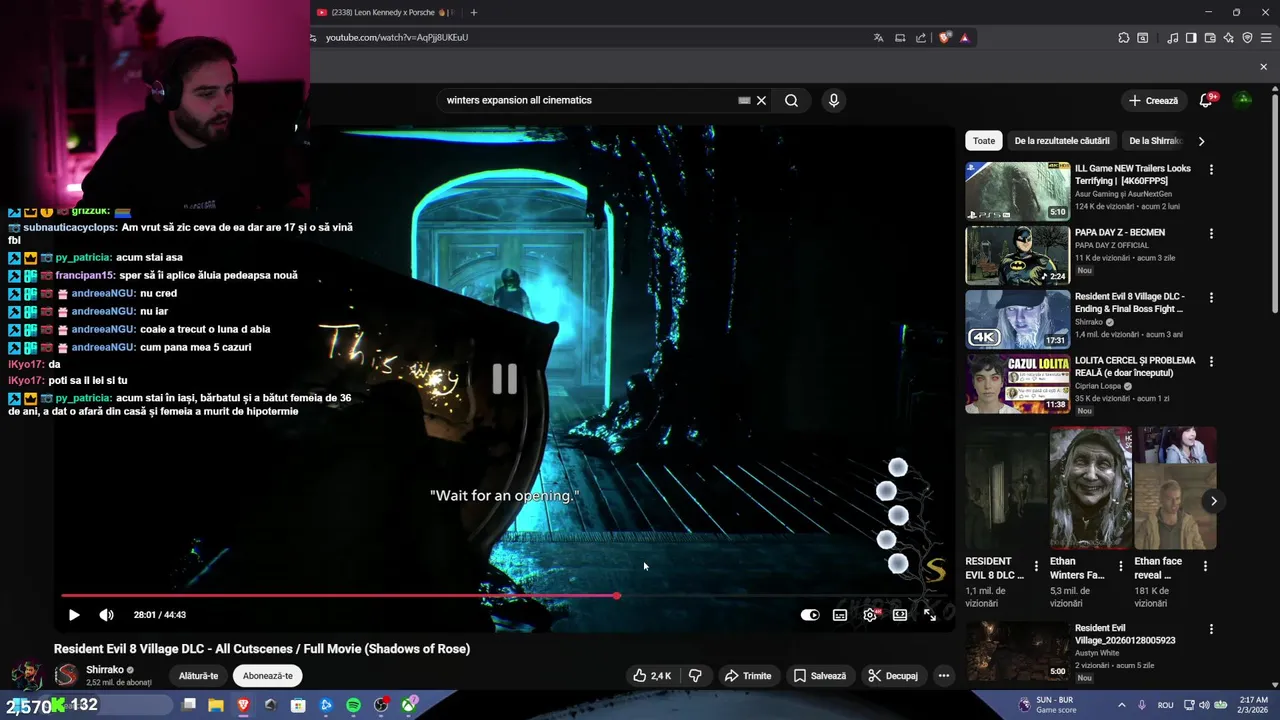Image resolution: width=1280 pixels, height=720 pixels.
Task: Switch to theater mode
Action: click(x=900, y=615)
